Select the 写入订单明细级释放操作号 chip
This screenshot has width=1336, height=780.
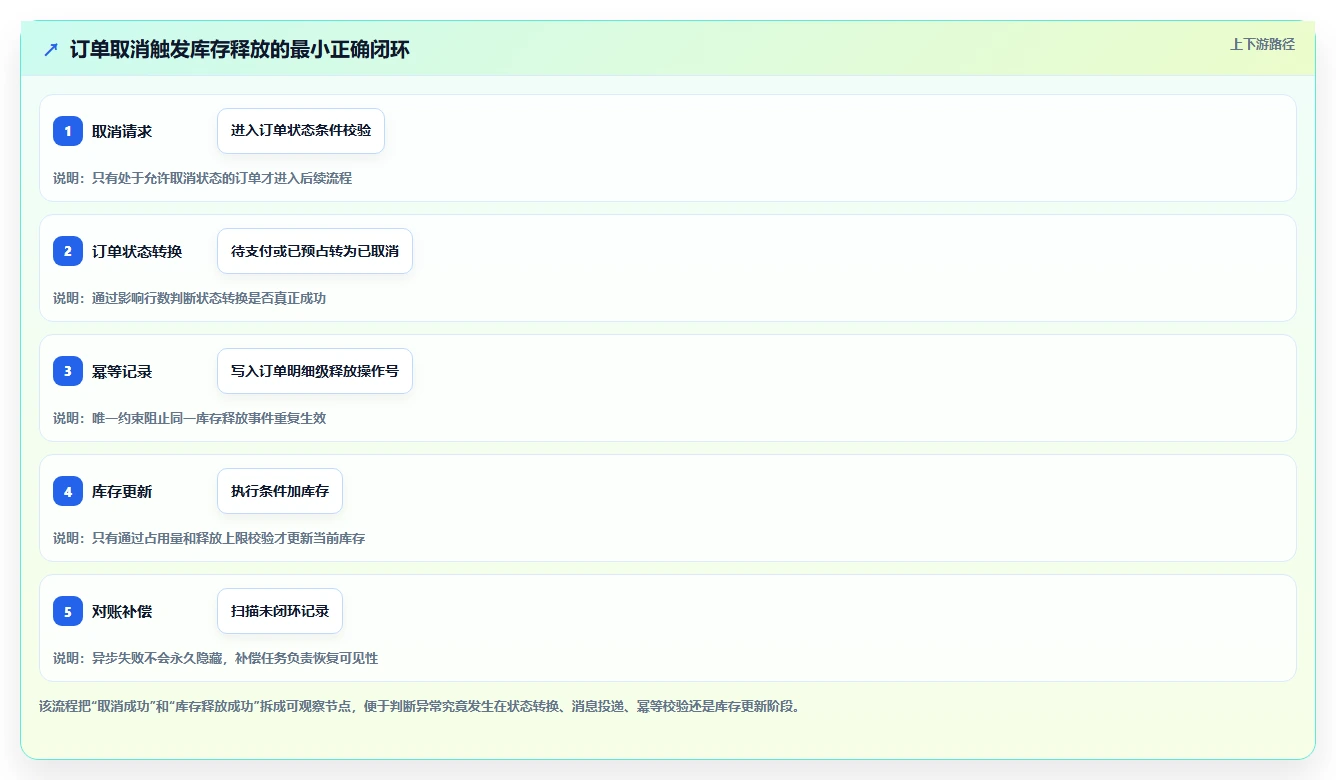tap(315, 371)
